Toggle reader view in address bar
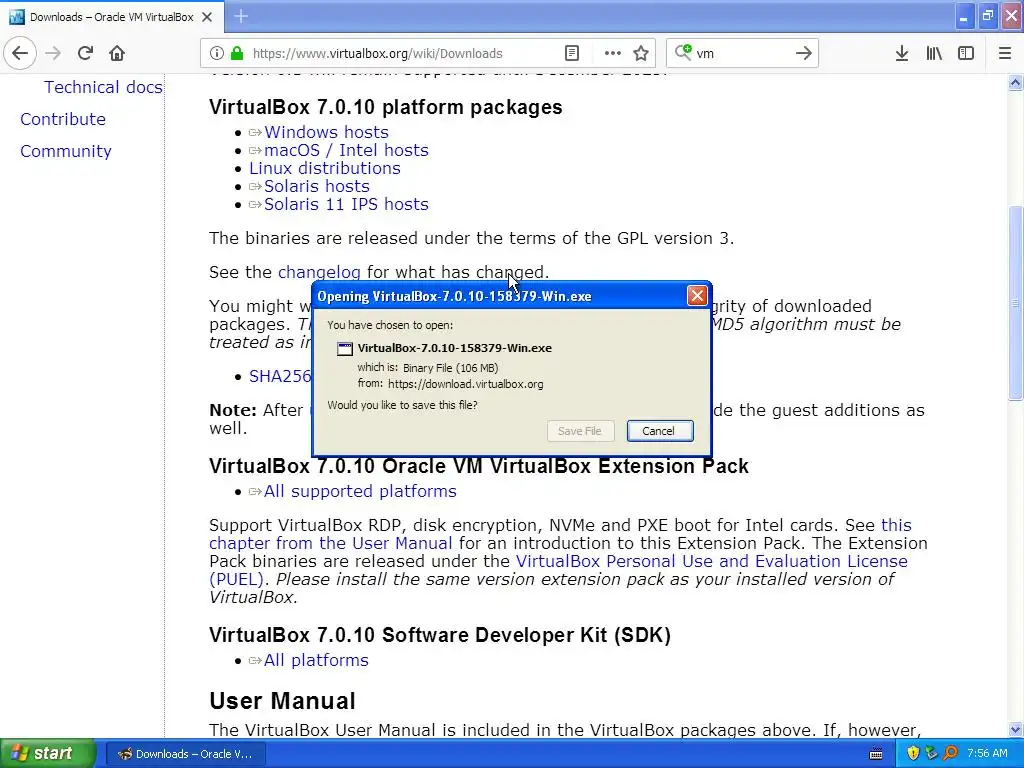The image size is (1024, 768). [571, 53]
